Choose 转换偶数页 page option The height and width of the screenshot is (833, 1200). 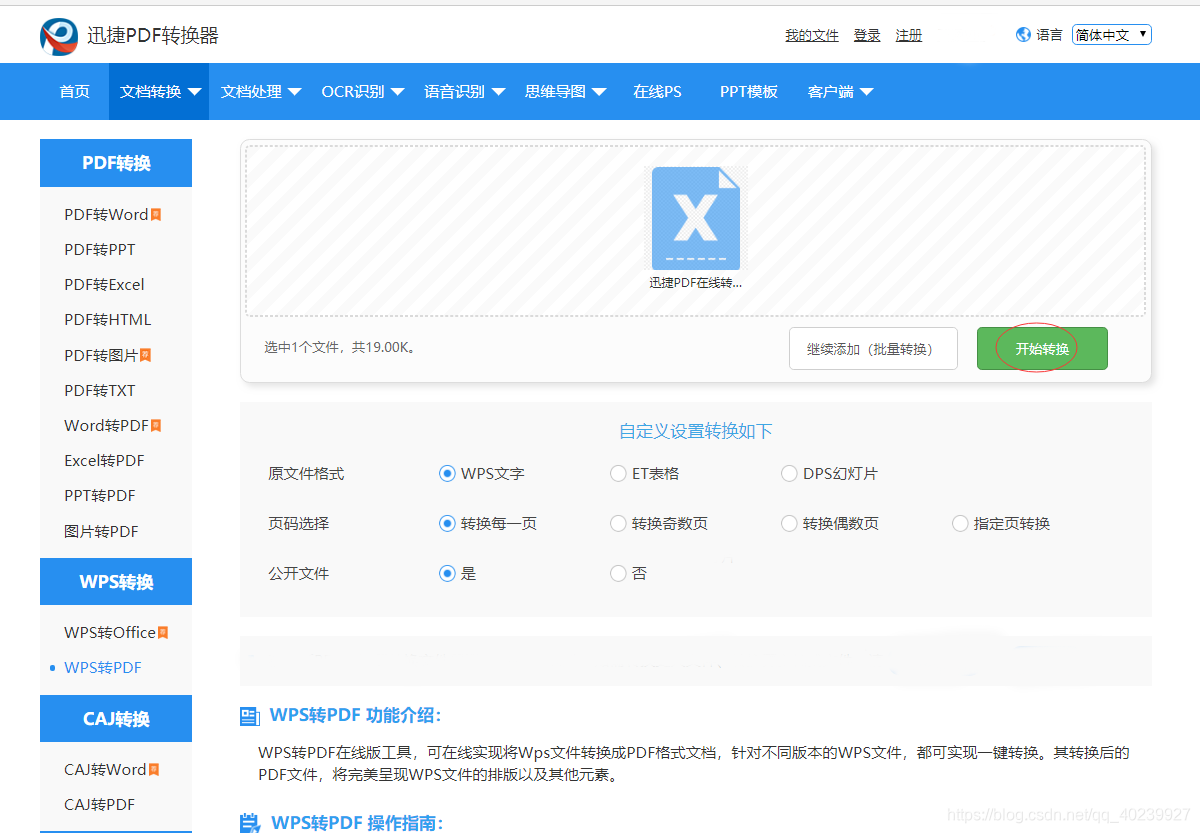pos(789,524)
